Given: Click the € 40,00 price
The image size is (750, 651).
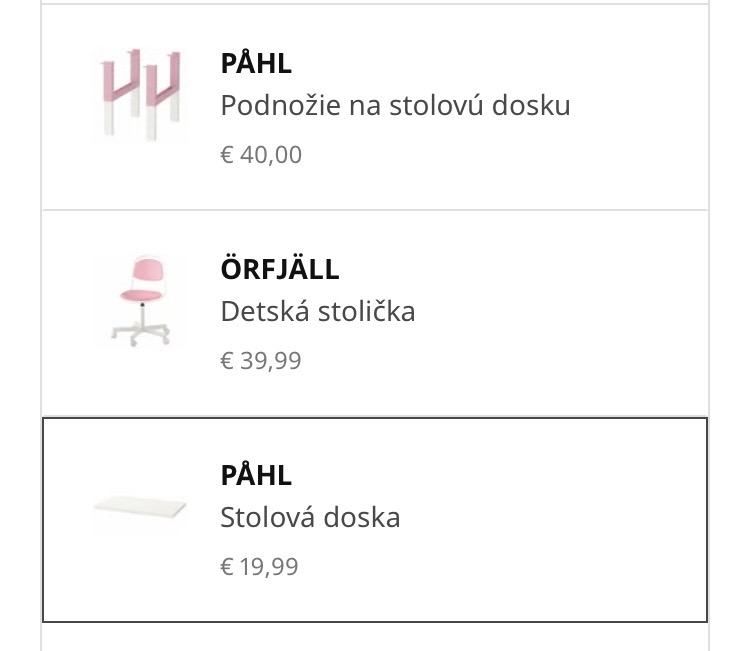Looking at the screenshot, I should tap(261, 155).
